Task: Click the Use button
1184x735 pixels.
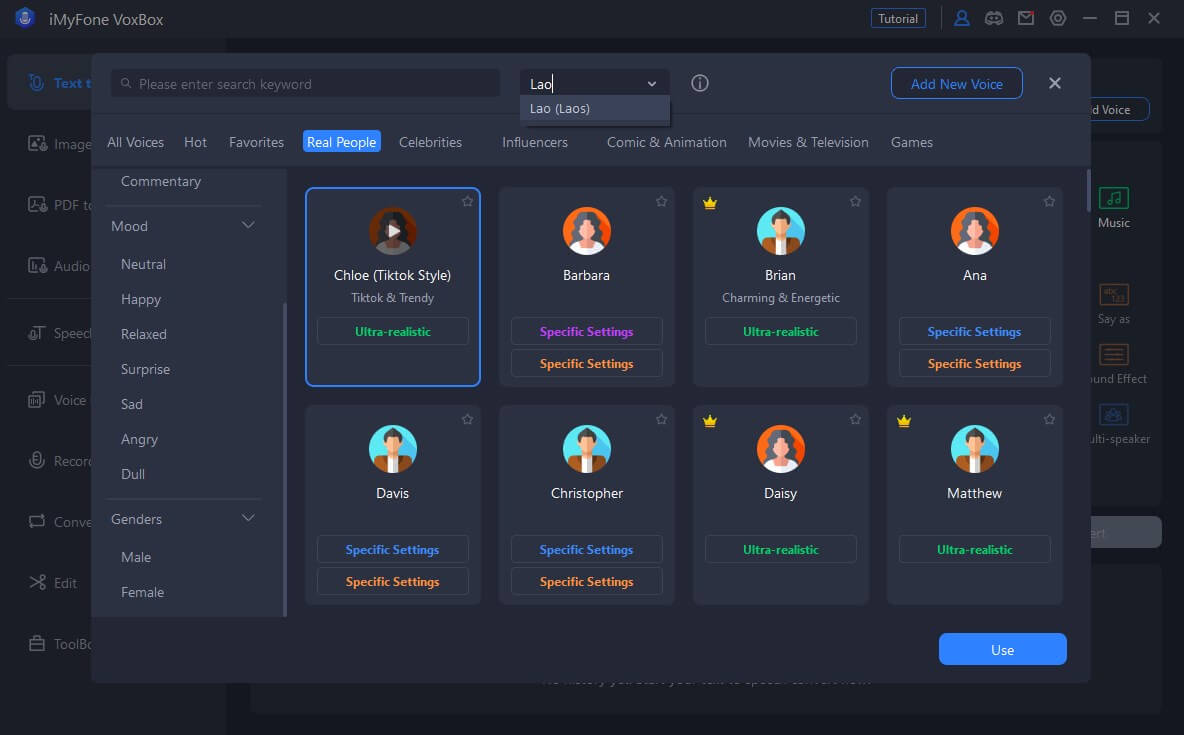Action: pos(1003,650)
